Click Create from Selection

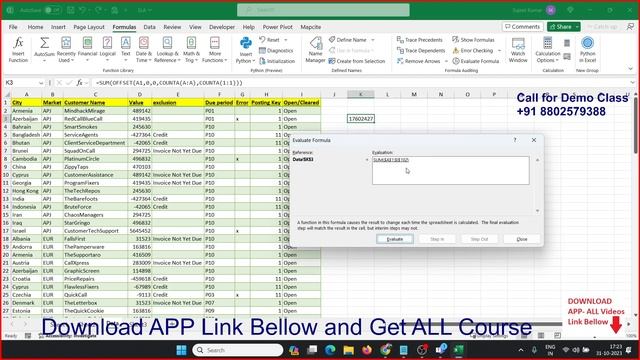[357, 61]
